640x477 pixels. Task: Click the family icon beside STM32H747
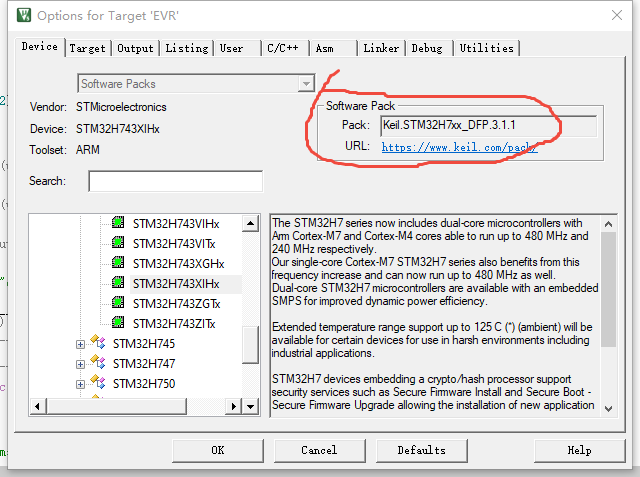[x=98, y=362]
